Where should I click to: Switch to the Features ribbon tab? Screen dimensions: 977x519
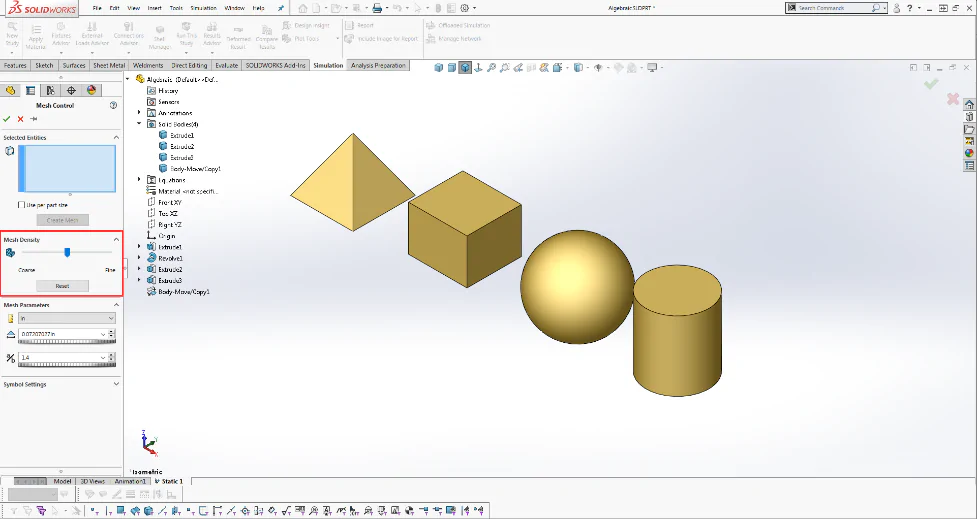click(15, 65)
